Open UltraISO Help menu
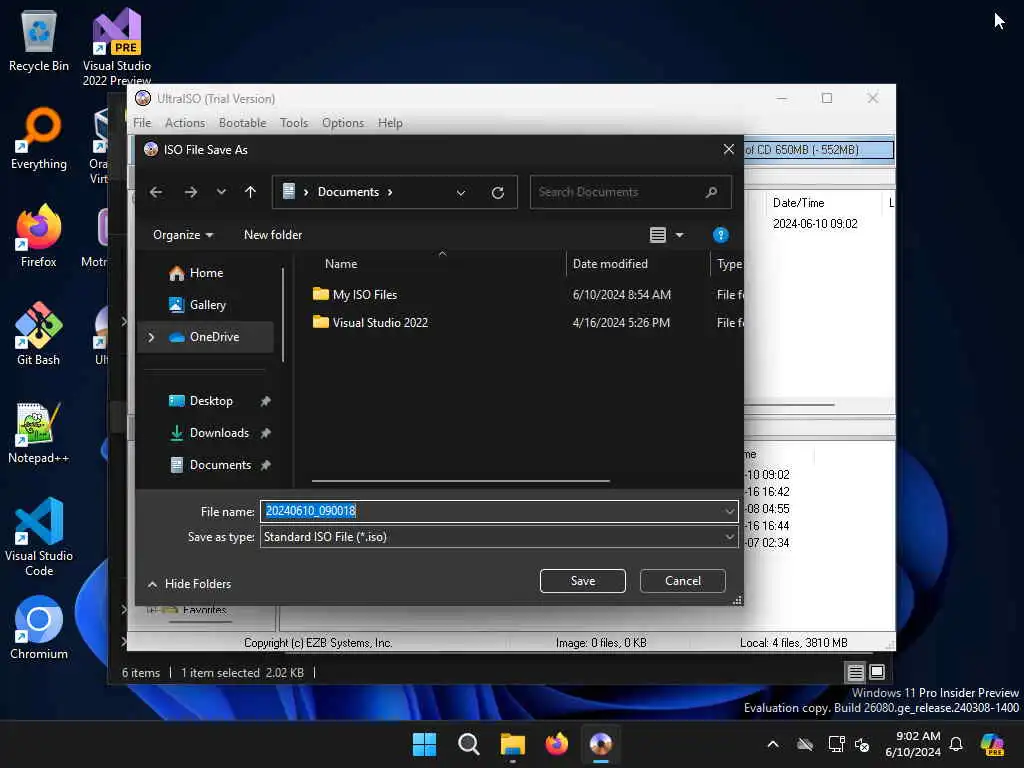1024x768 pixels. click(x=390, y=123)
